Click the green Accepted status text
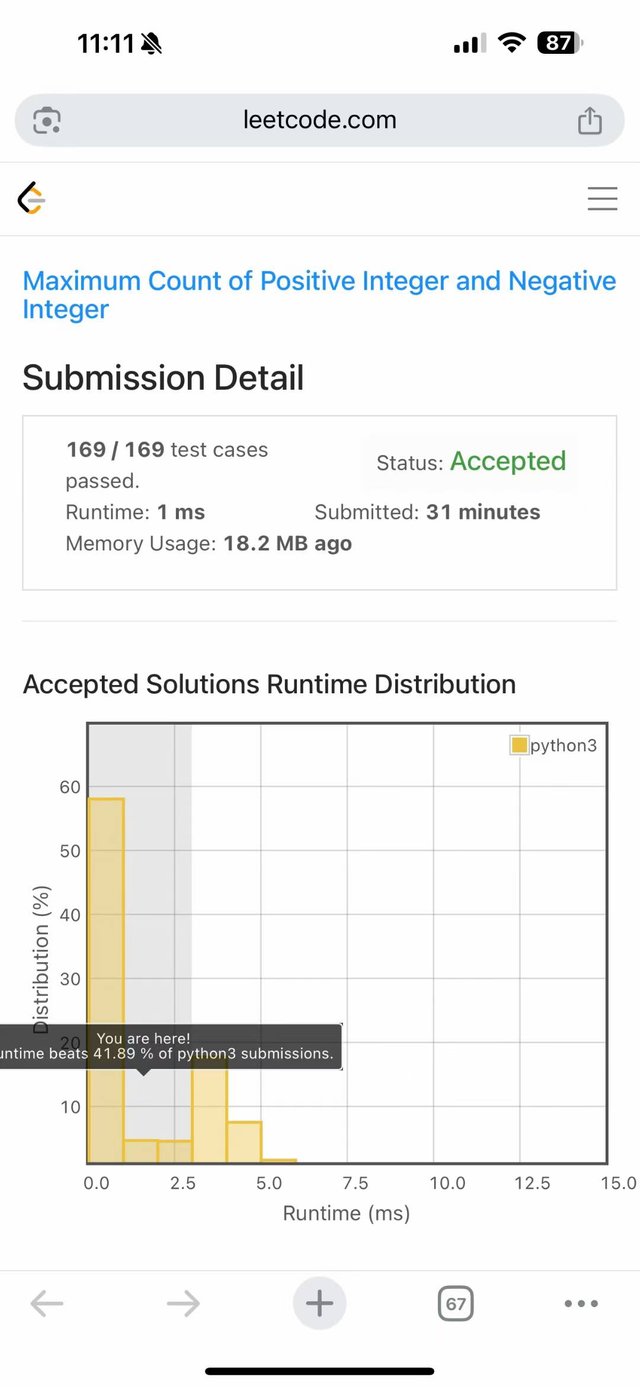Screen dimensions: 640x1387 (x=508, y=461)
